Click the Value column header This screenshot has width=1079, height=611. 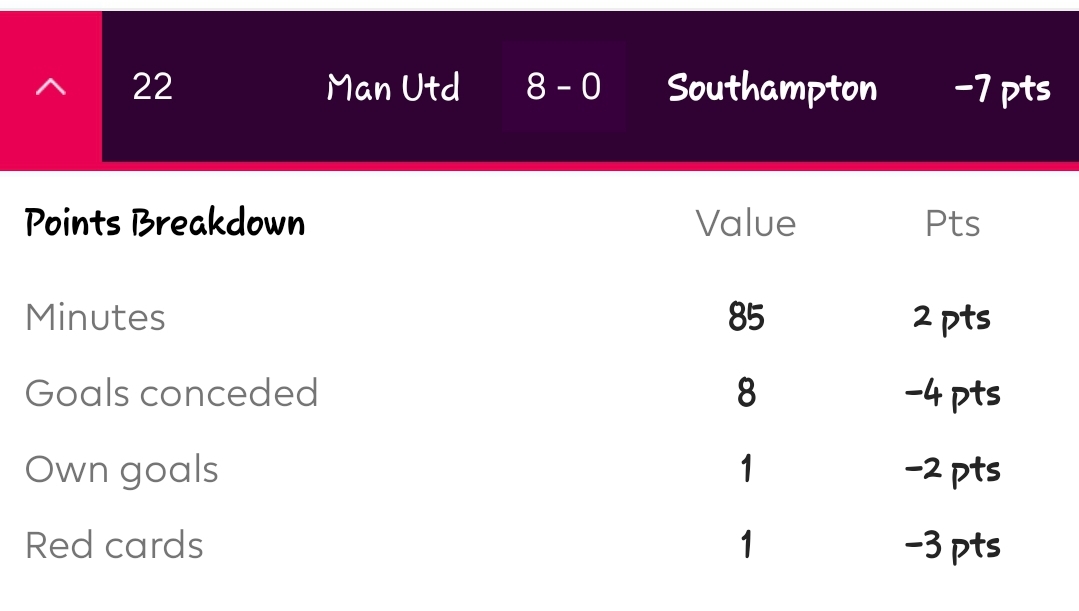(746, 223)
